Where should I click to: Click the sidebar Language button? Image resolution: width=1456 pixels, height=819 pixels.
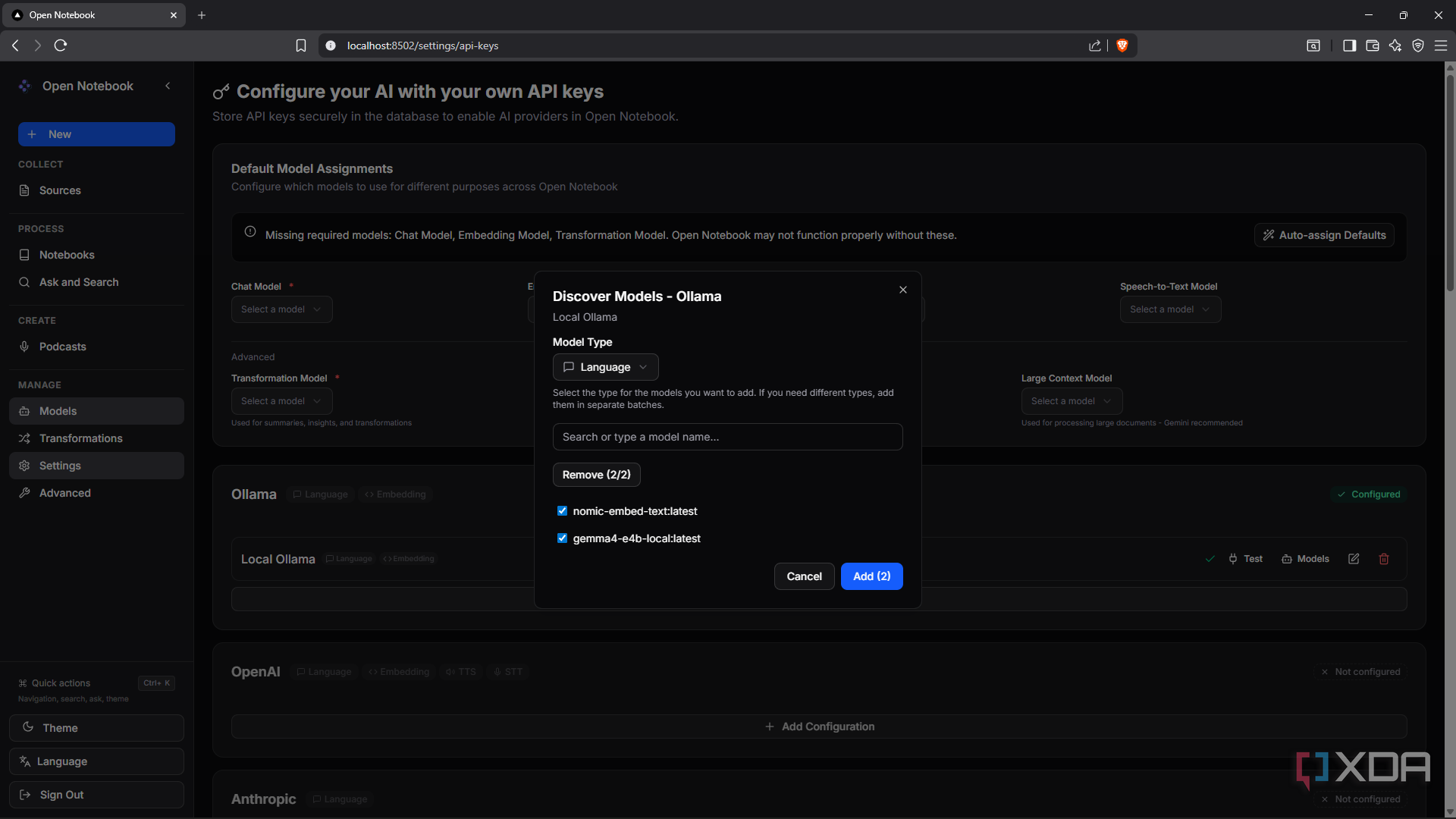point(96,761)
